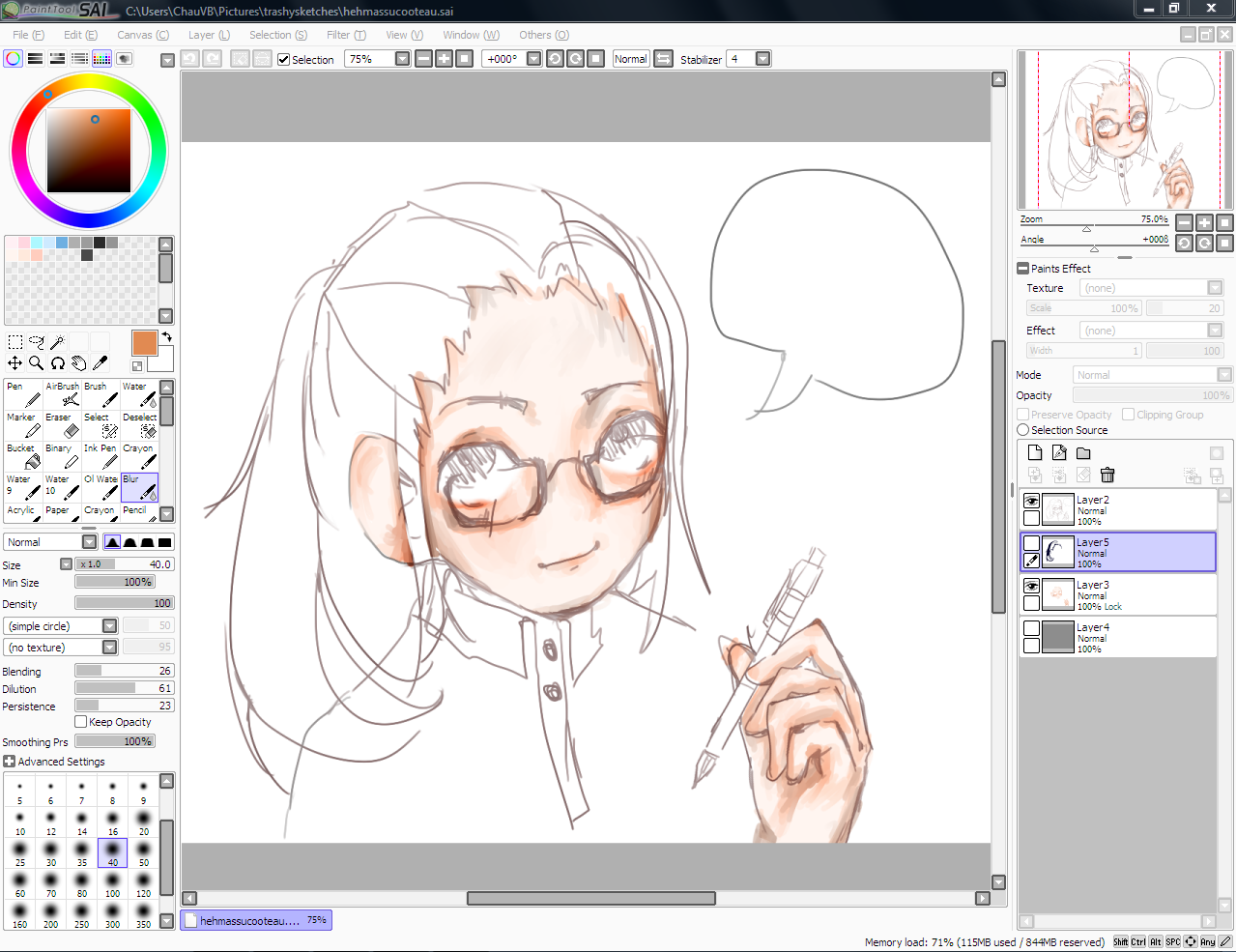
Task: Open the Canvas menu
Action: 142,35
